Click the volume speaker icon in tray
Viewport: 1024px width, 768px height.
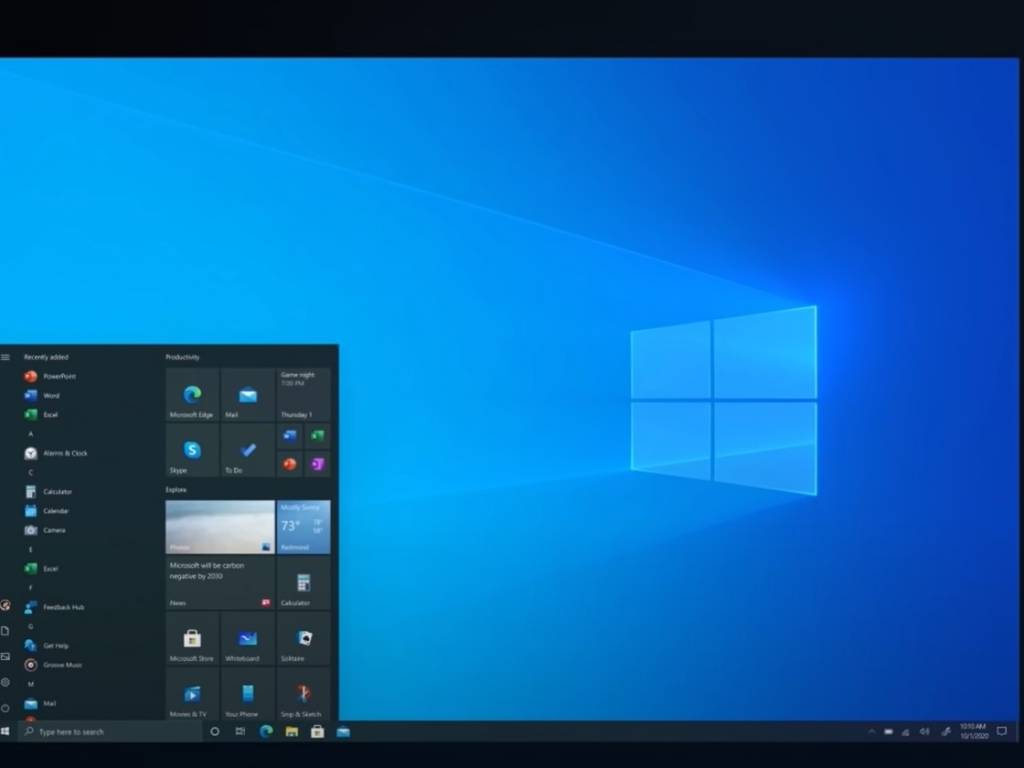(925, 731)
